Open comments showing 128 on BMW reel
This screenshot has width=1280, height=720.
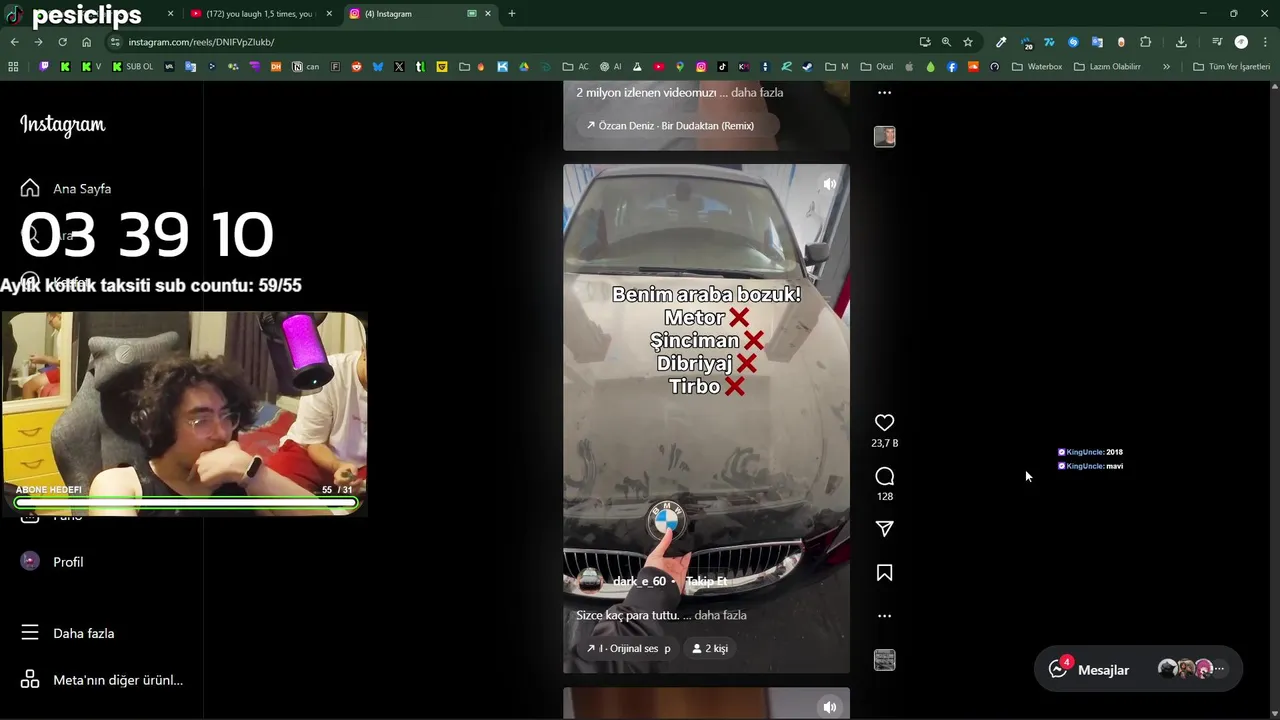pos(884,476)
